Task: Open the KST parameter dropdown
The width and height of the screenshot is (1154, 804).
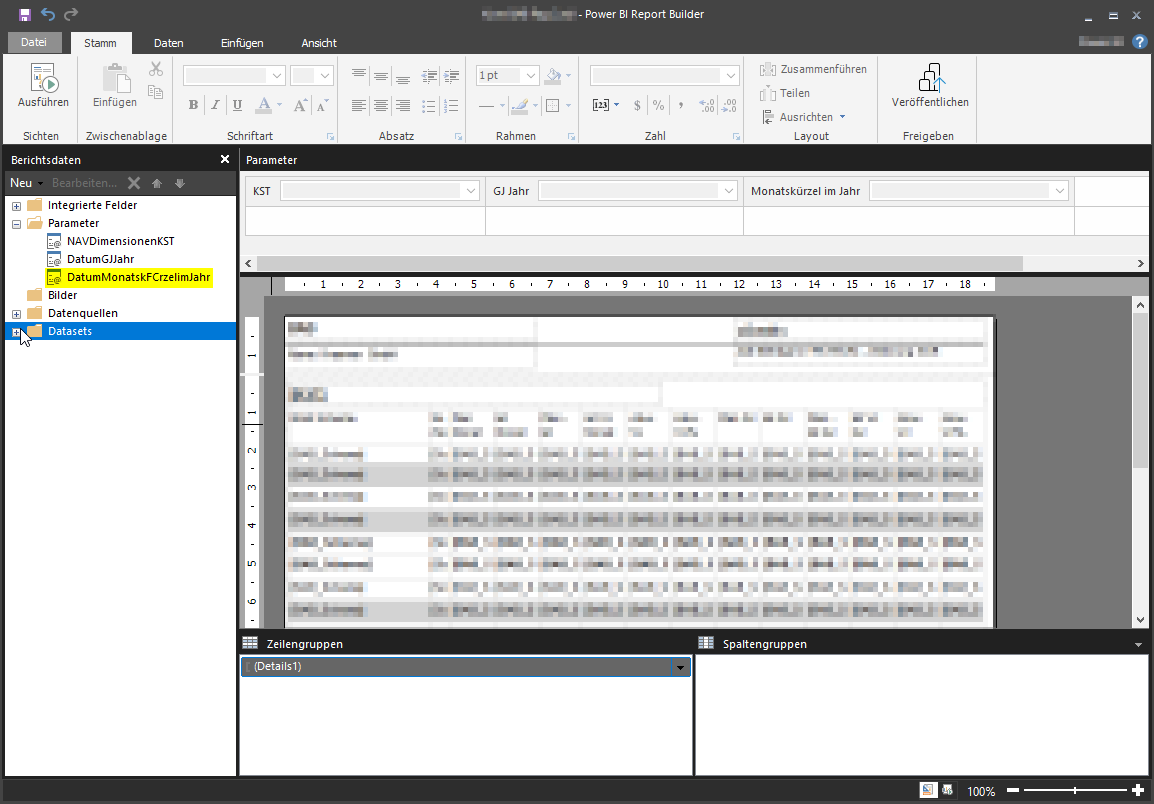Action: 471,191
